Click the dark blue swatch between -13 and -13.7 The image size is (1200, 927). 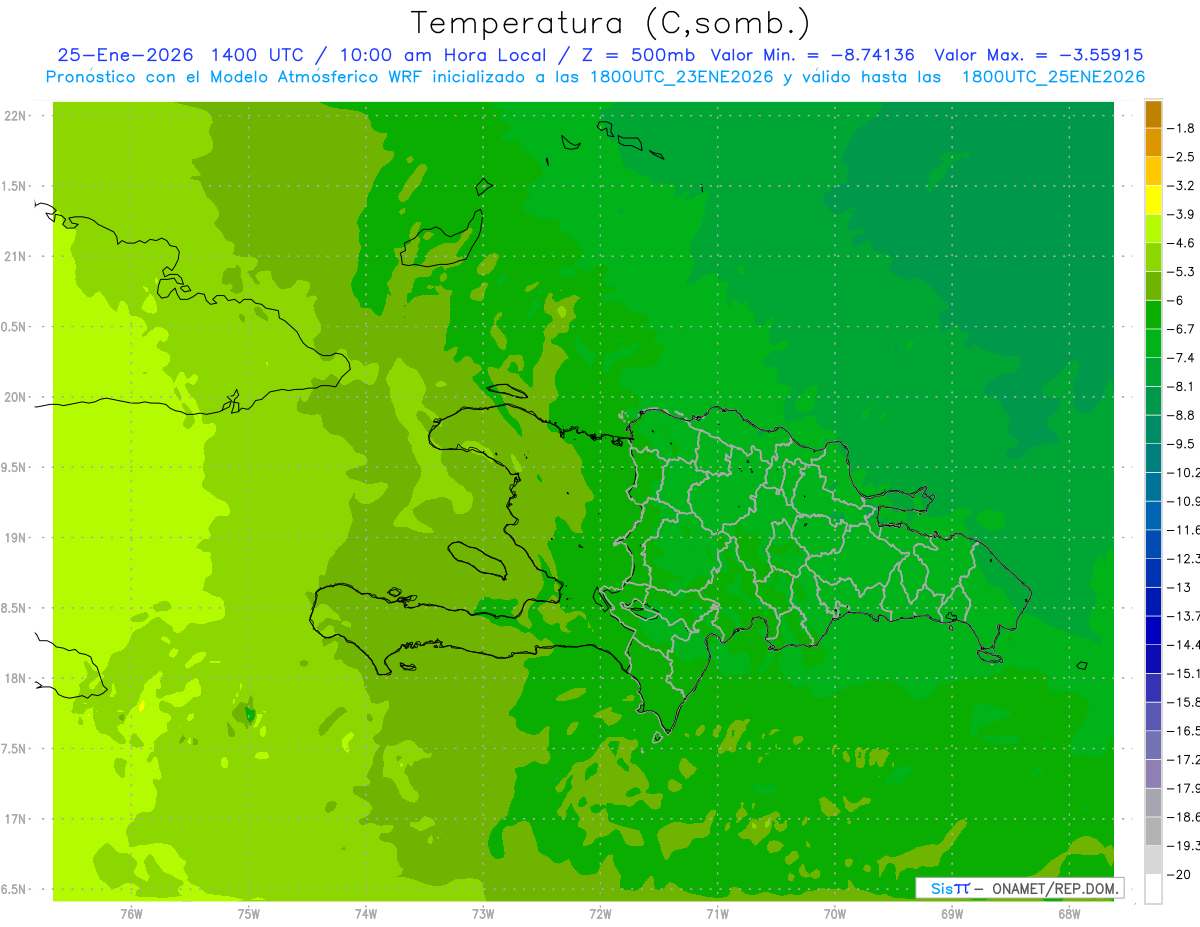(1153, 602)
